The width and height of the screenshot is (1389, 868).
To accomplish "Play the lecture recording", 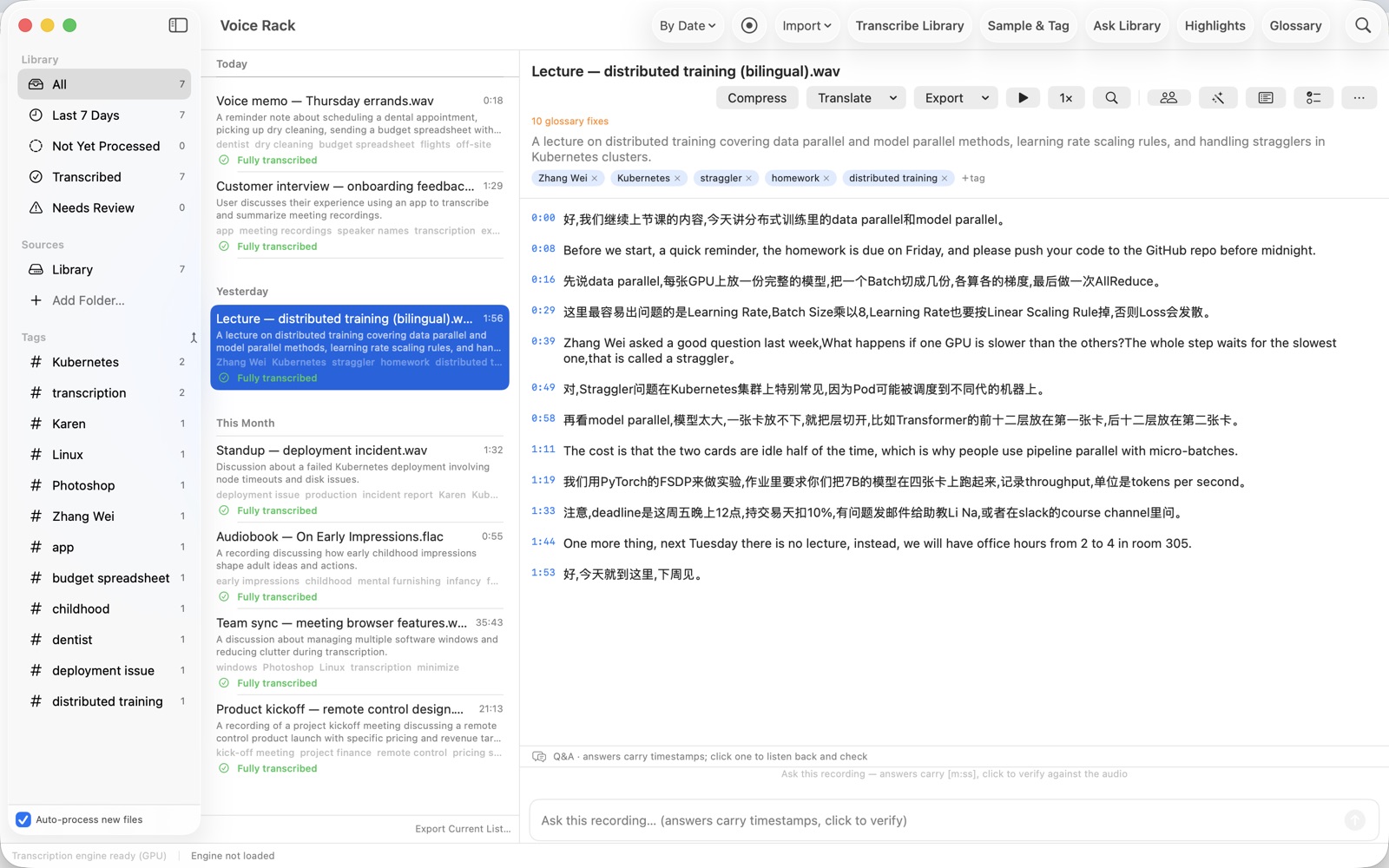I will click(1024, 98).
